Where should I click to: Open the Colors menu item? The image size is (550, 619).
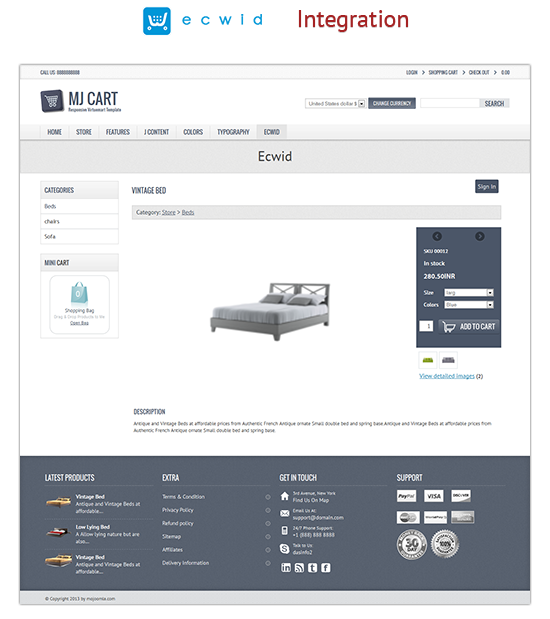tap(193, 132)
